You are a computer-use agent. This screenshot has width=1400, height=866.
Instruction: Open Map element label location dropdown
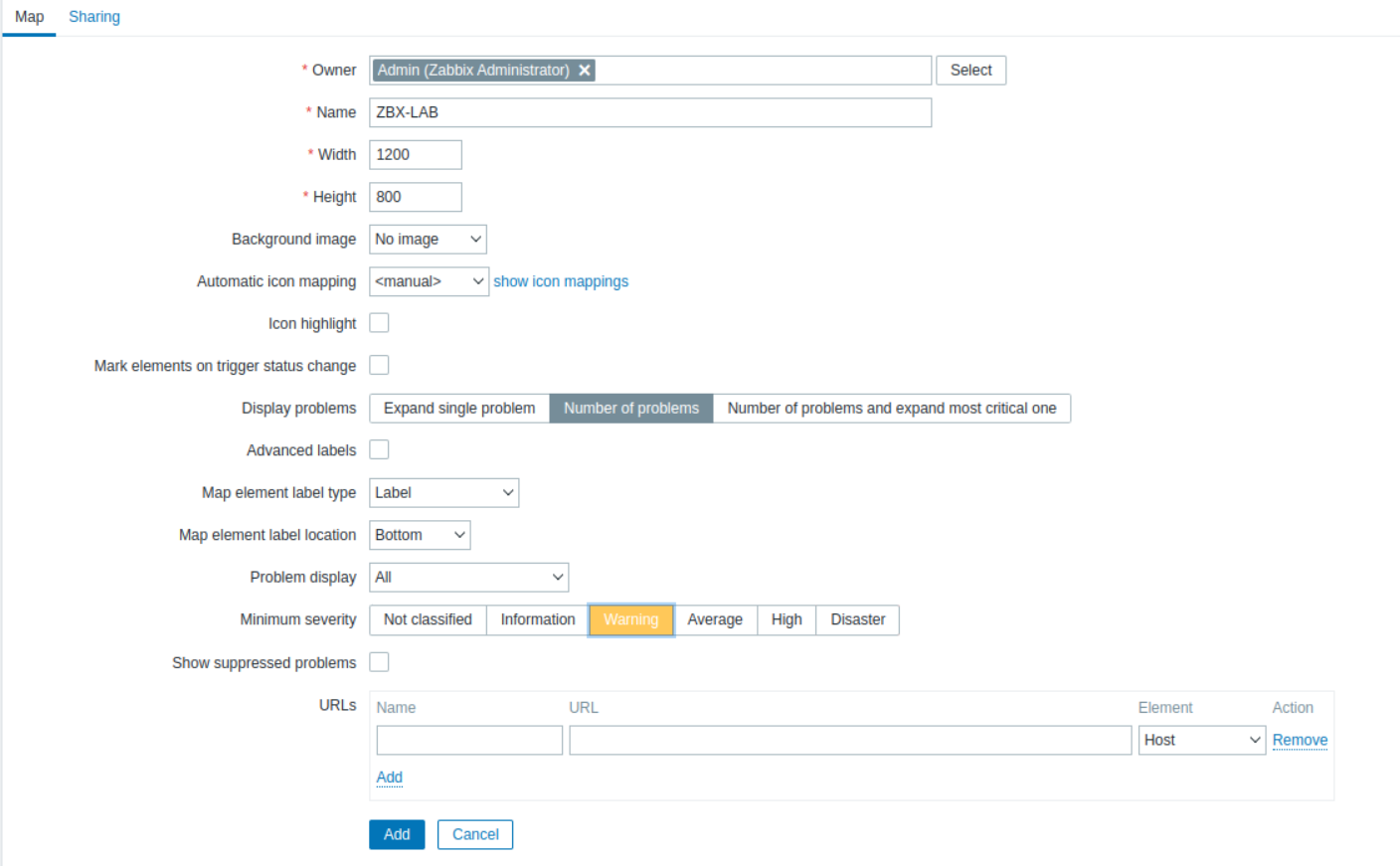click(x=420, y=535)
